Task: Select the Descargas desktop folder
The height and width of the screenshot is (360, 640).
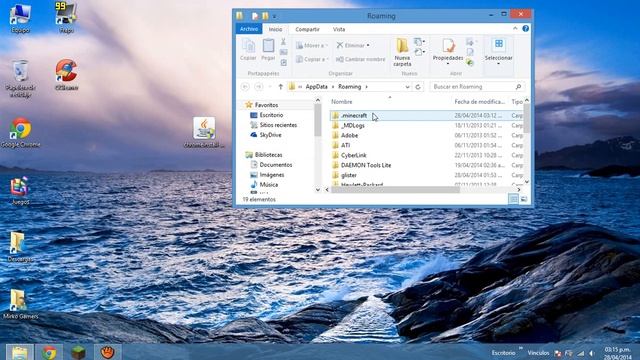Action: 20,247
